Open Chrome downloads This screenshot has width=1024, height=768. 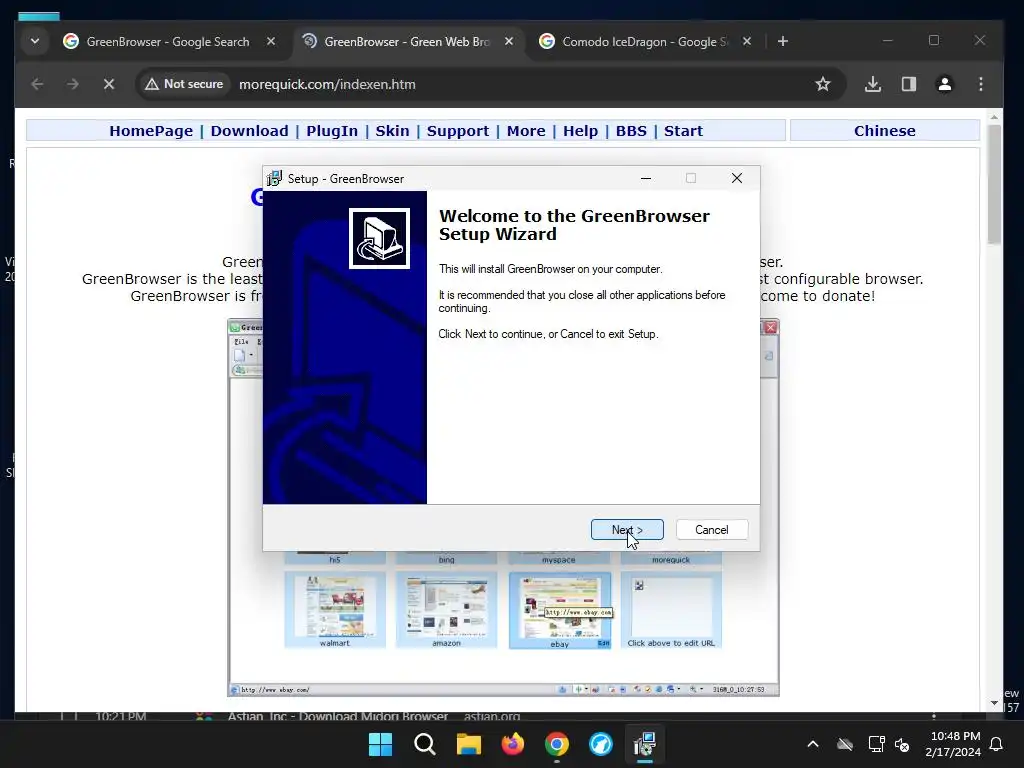(873, 84)
